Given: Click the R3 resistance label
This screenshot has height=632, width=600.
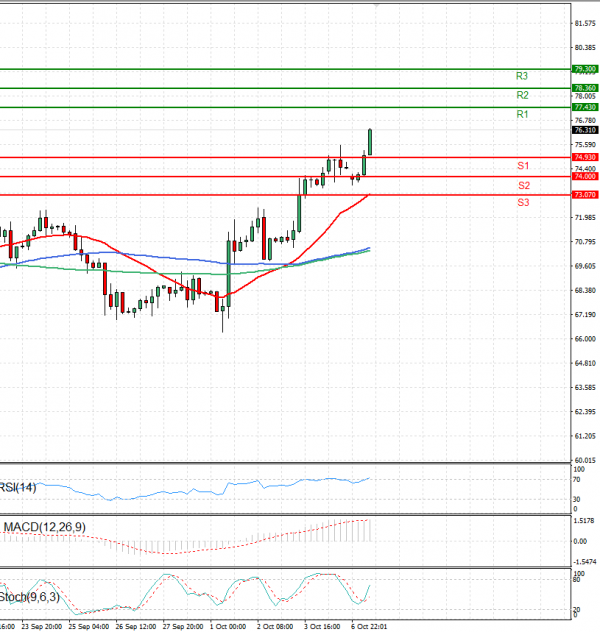Looking at the screenshot, I should (x=522, y=76).
